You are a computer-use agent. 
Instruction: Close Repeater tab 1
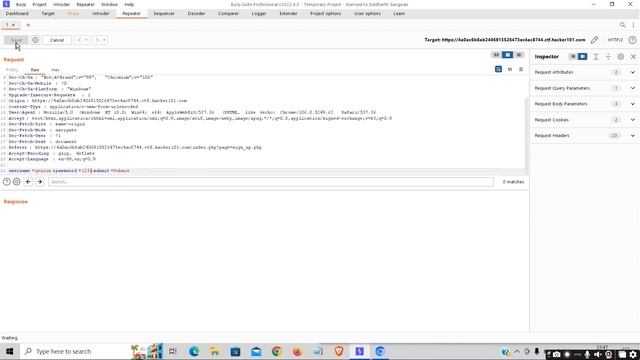point(13,25)
